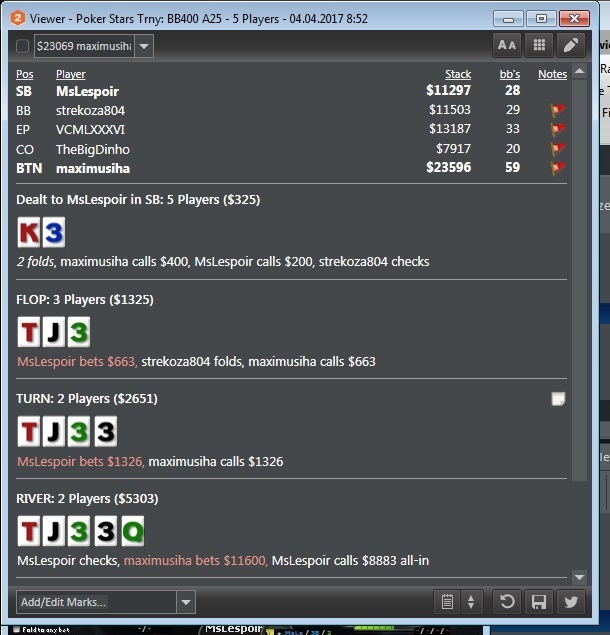This screenshot has width=610, height=635.
Task: Click the $23069 maximusiha combo text
Action: [x=84, y=46]
